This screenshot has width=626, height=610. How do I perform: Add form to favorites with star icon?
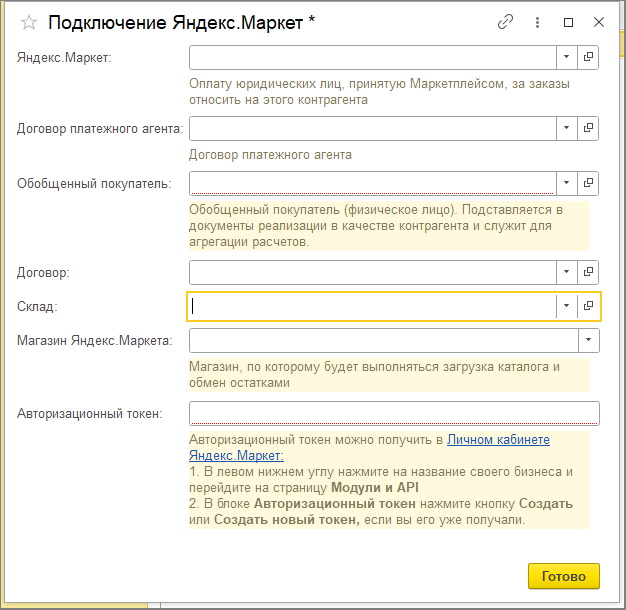click(29, 23)
